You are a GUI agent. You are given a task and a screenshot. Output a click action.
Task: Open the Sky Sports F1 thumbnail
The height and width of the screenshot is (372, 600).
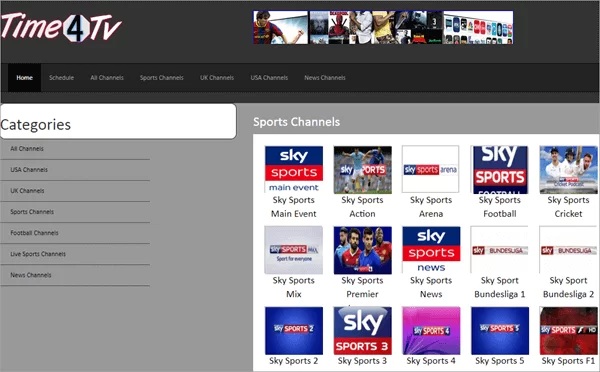coord(569,331)
